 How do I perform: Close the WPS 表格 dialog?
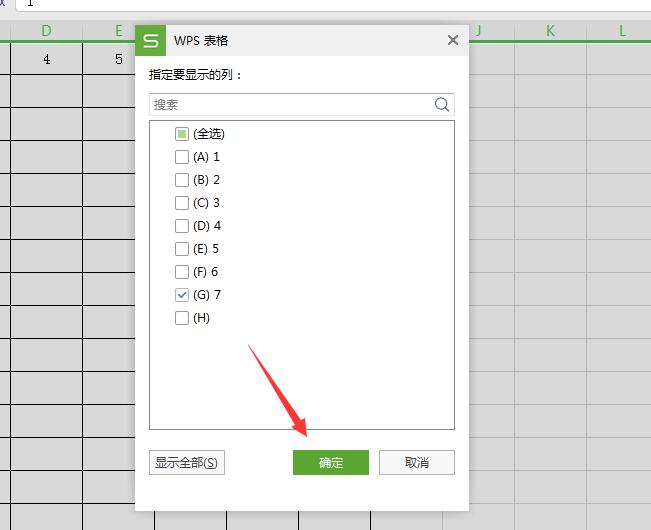pyautogui.click(x=453, y=41)
